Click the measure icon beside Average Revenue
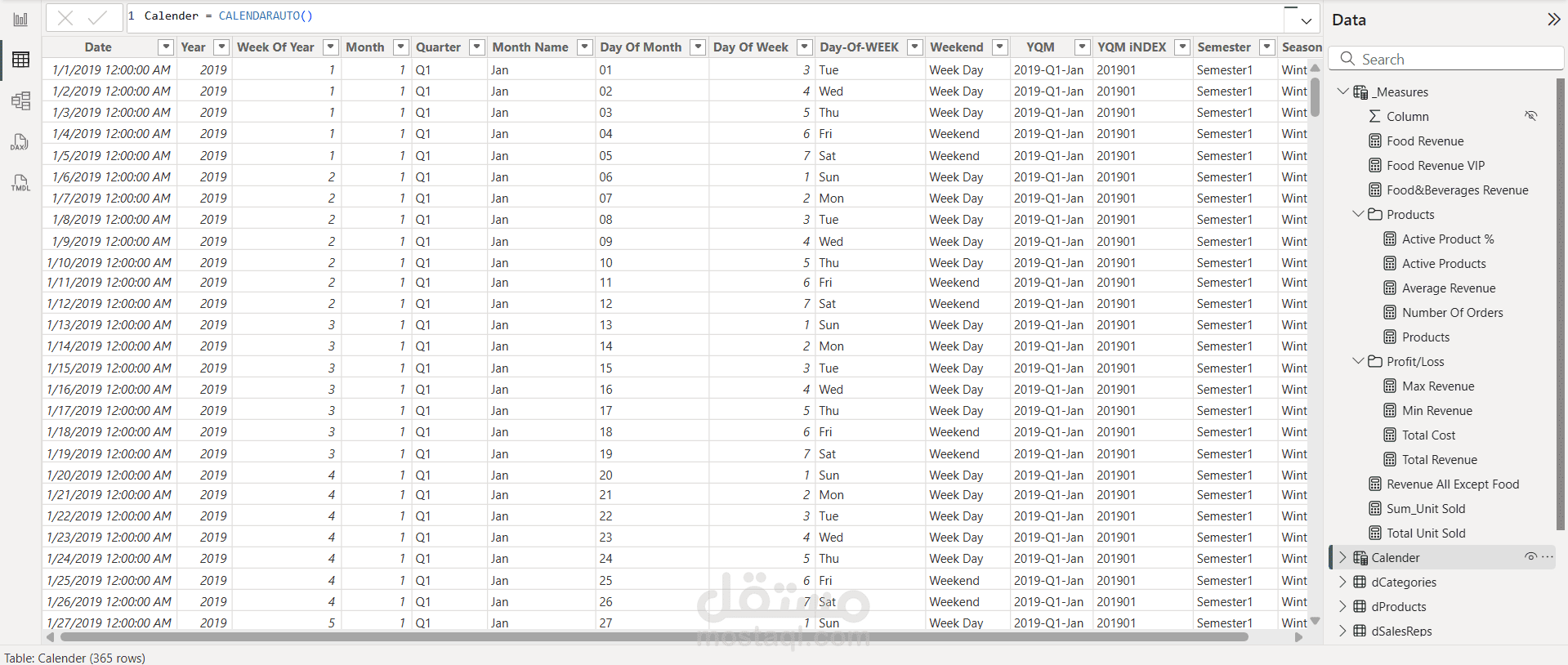Viewport: 1568px width, 665px height. (1390, 288)
